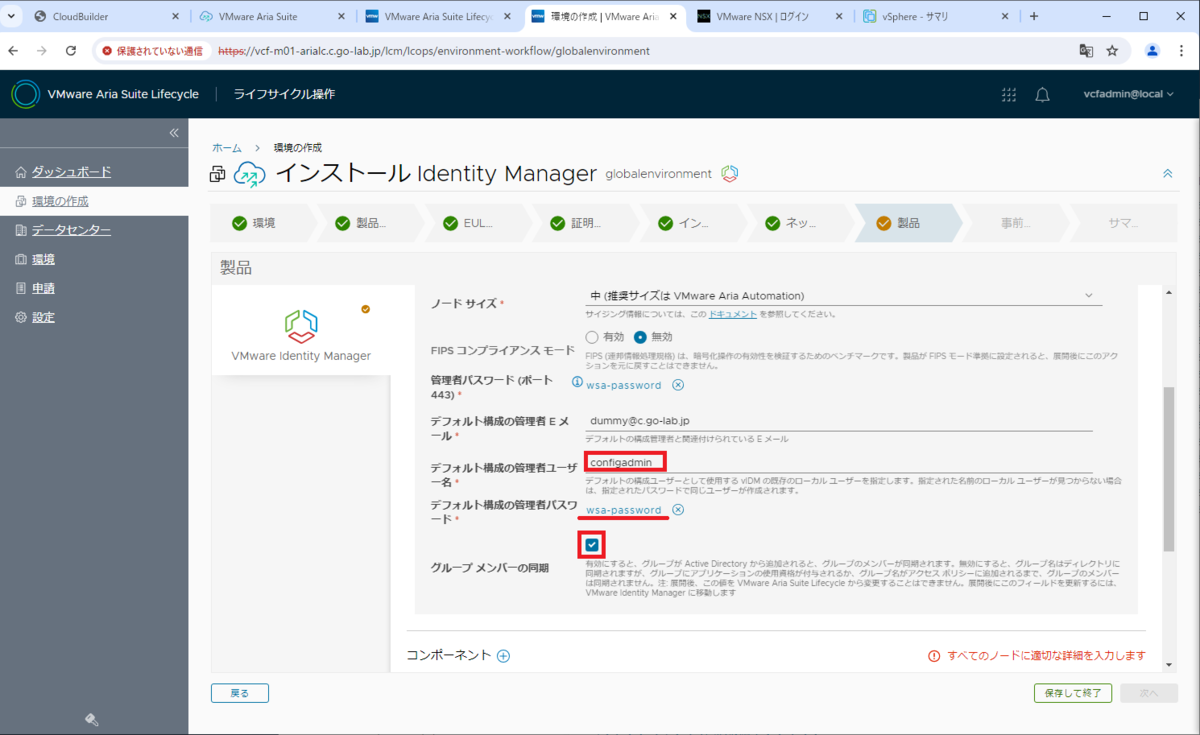Click the ライフサイクル操作 header label
The height and width of the screenshot is (735, 1200).
click(x=284, y=94)
